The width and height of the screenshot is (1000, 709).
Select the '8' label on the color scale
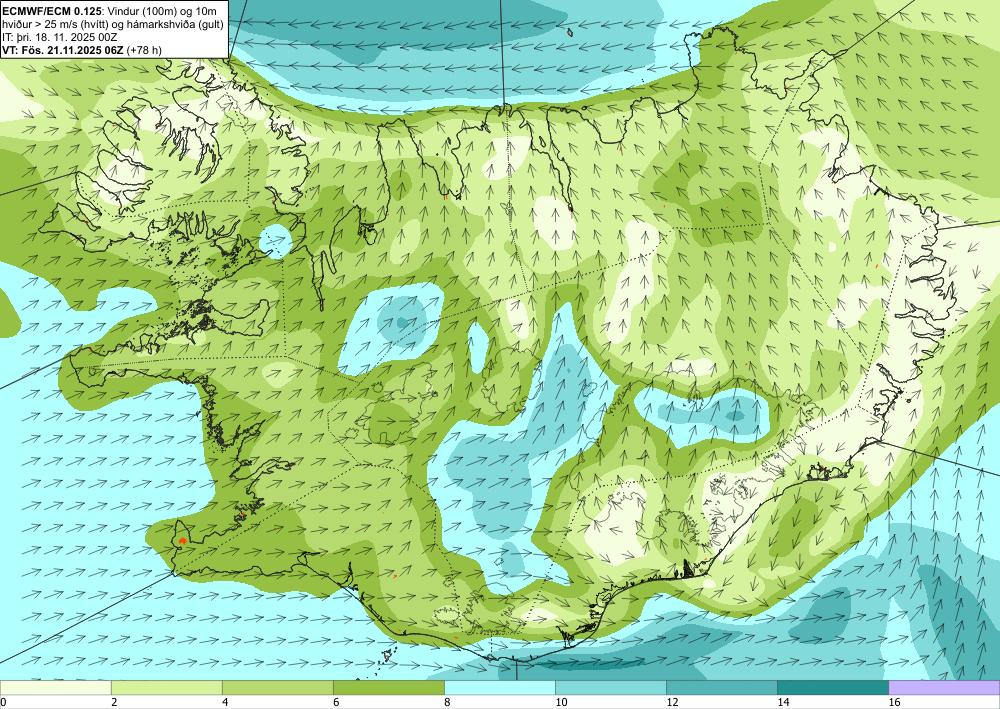tap(448, 702)
